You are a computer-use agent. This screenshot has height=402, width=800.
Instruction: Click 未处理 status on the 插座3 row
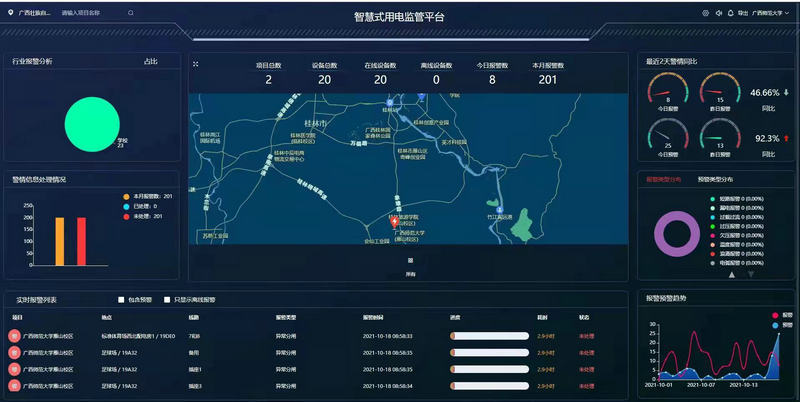586,386
